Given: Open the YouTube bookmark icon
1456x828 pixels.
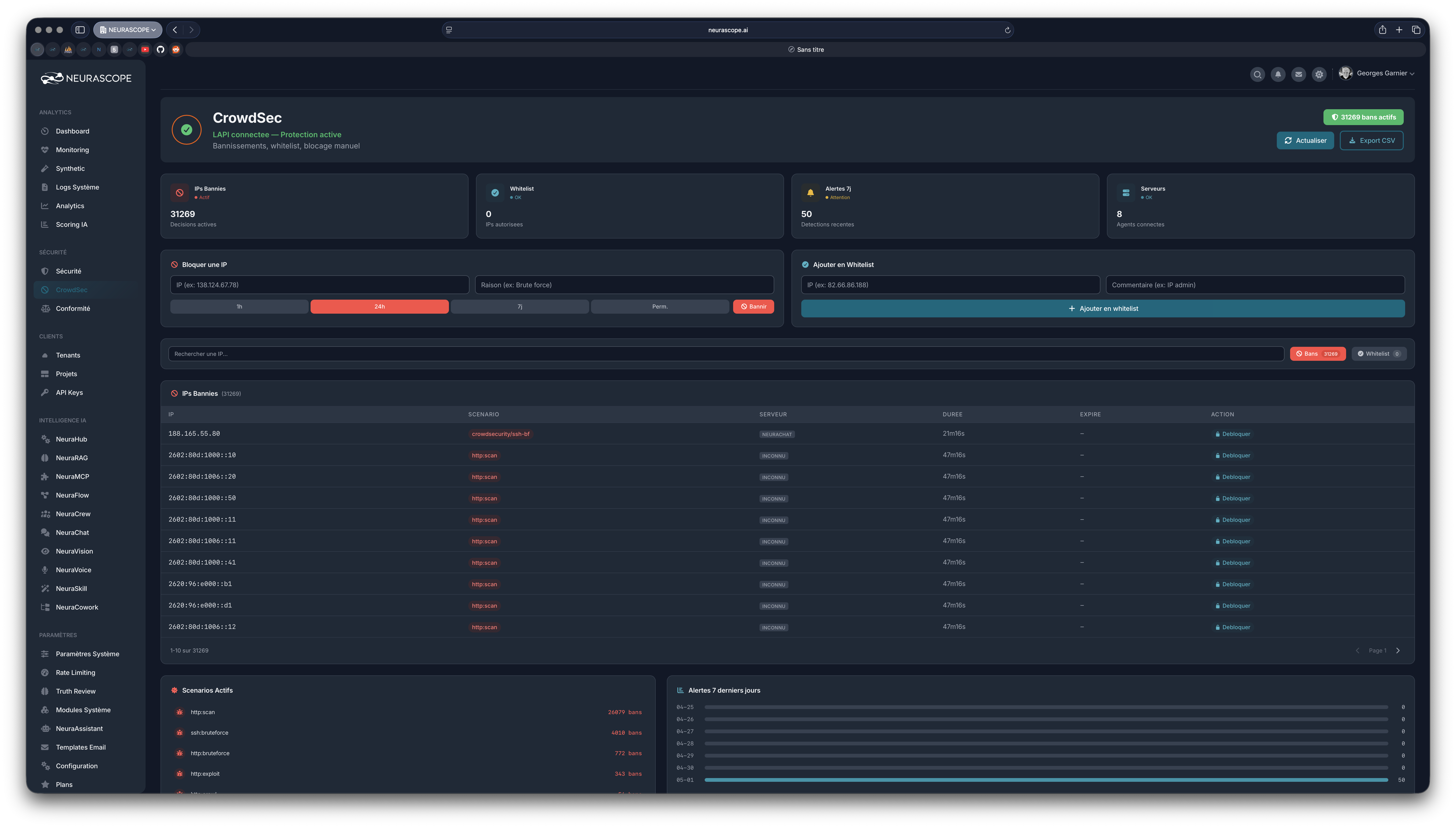Looking at the screenshot, I should tap(145, 49).
